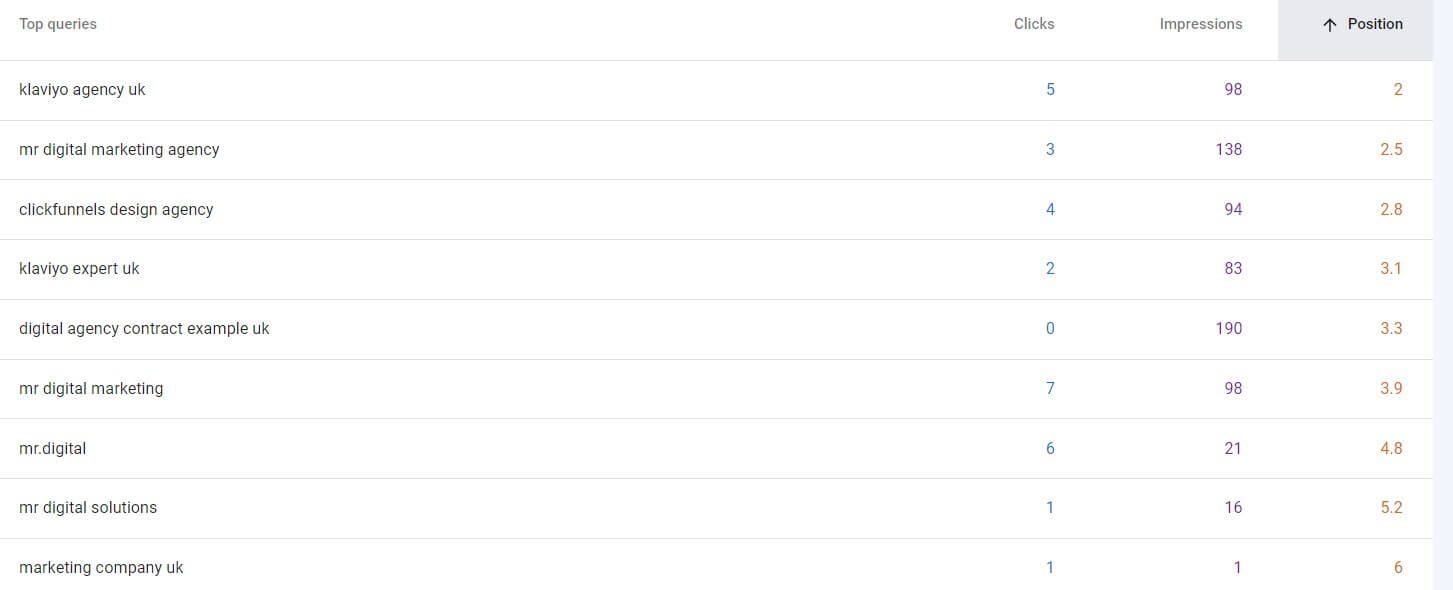Screen dimensions: 1453x590
Task: Select 'marketing company uk' query
Action: (101, 568)
